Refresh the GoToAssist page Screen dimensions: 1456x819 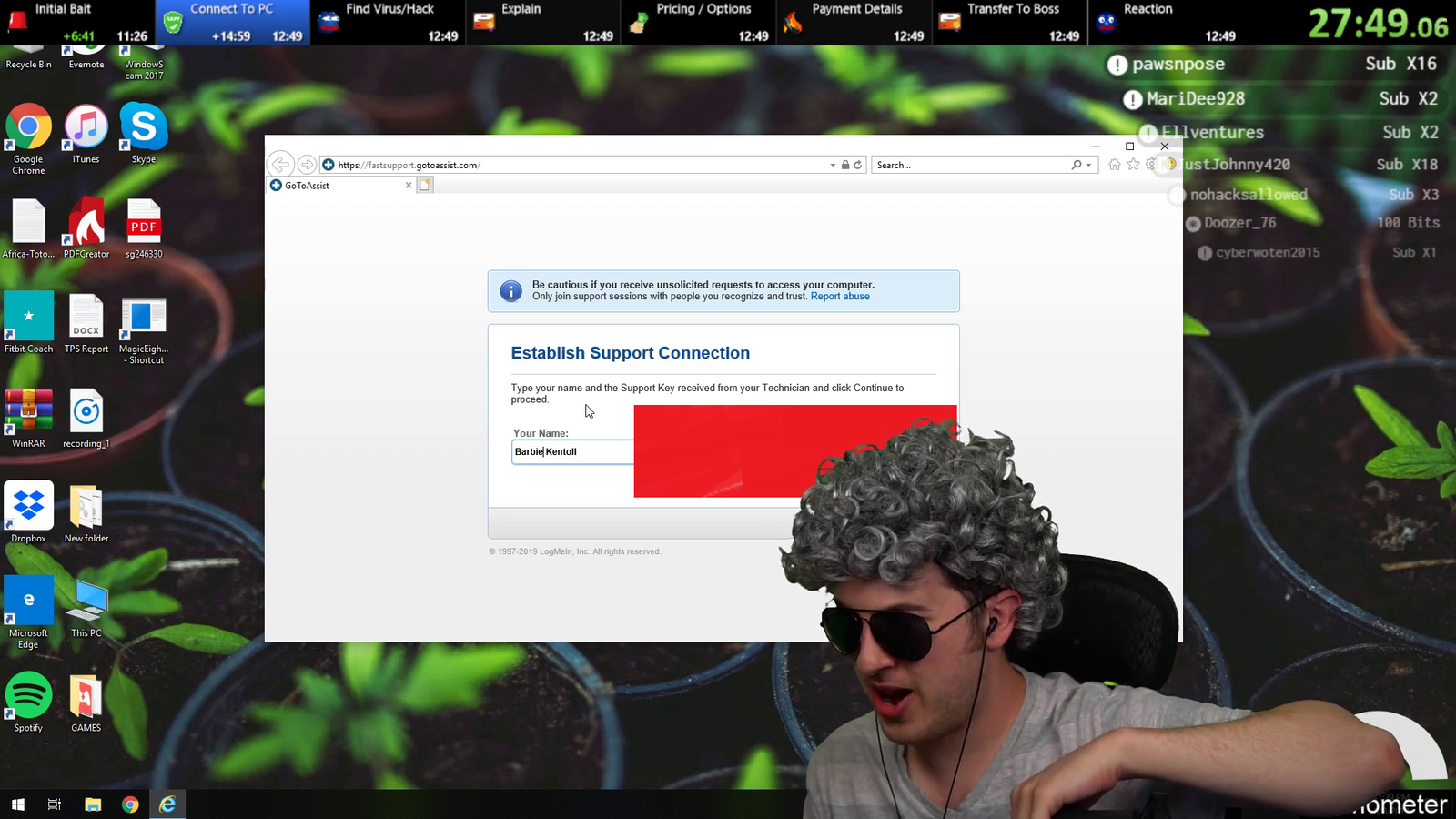click(857, 165)
